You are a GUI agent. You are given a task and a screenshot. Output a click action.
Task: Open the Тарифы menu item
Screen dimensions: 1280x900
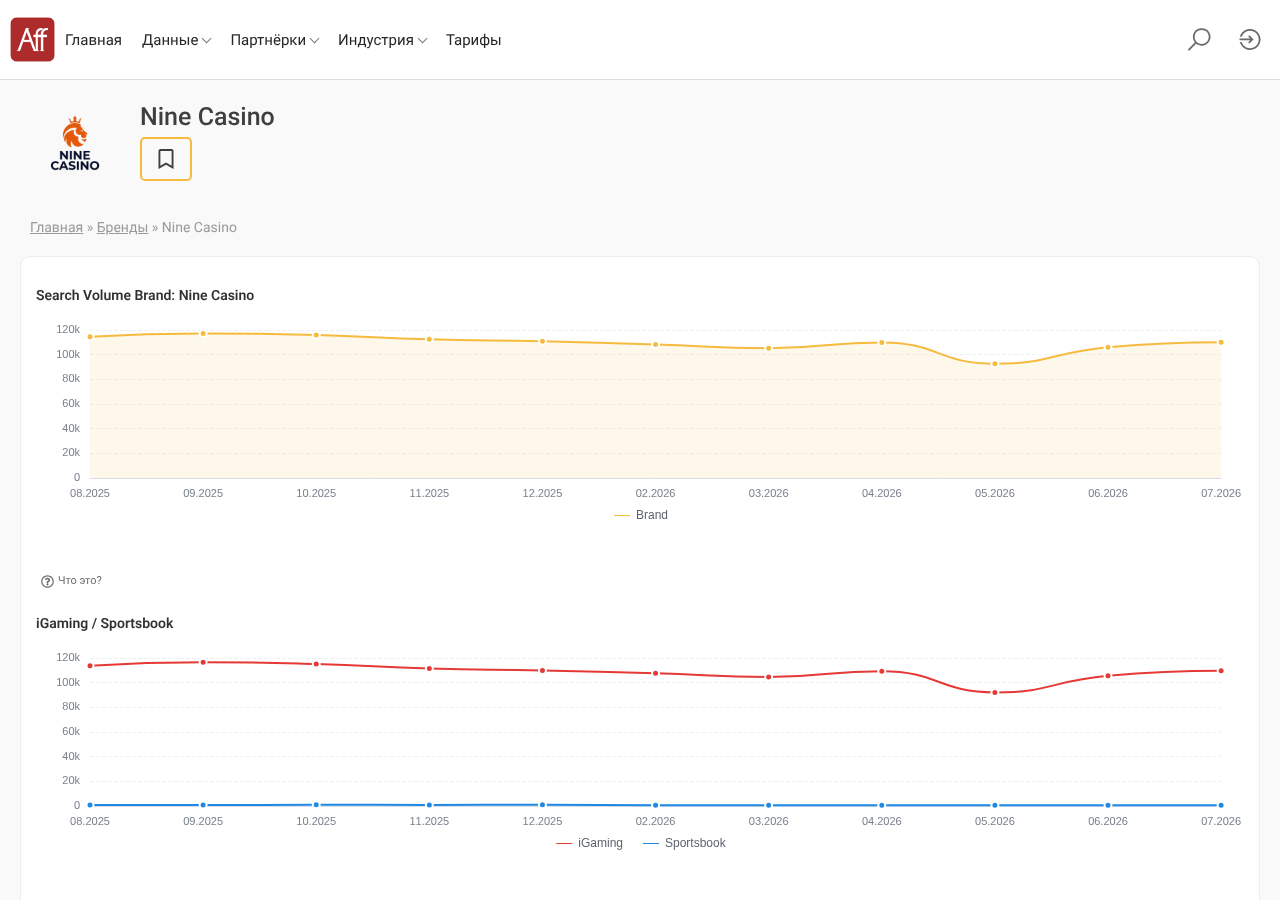474,40
